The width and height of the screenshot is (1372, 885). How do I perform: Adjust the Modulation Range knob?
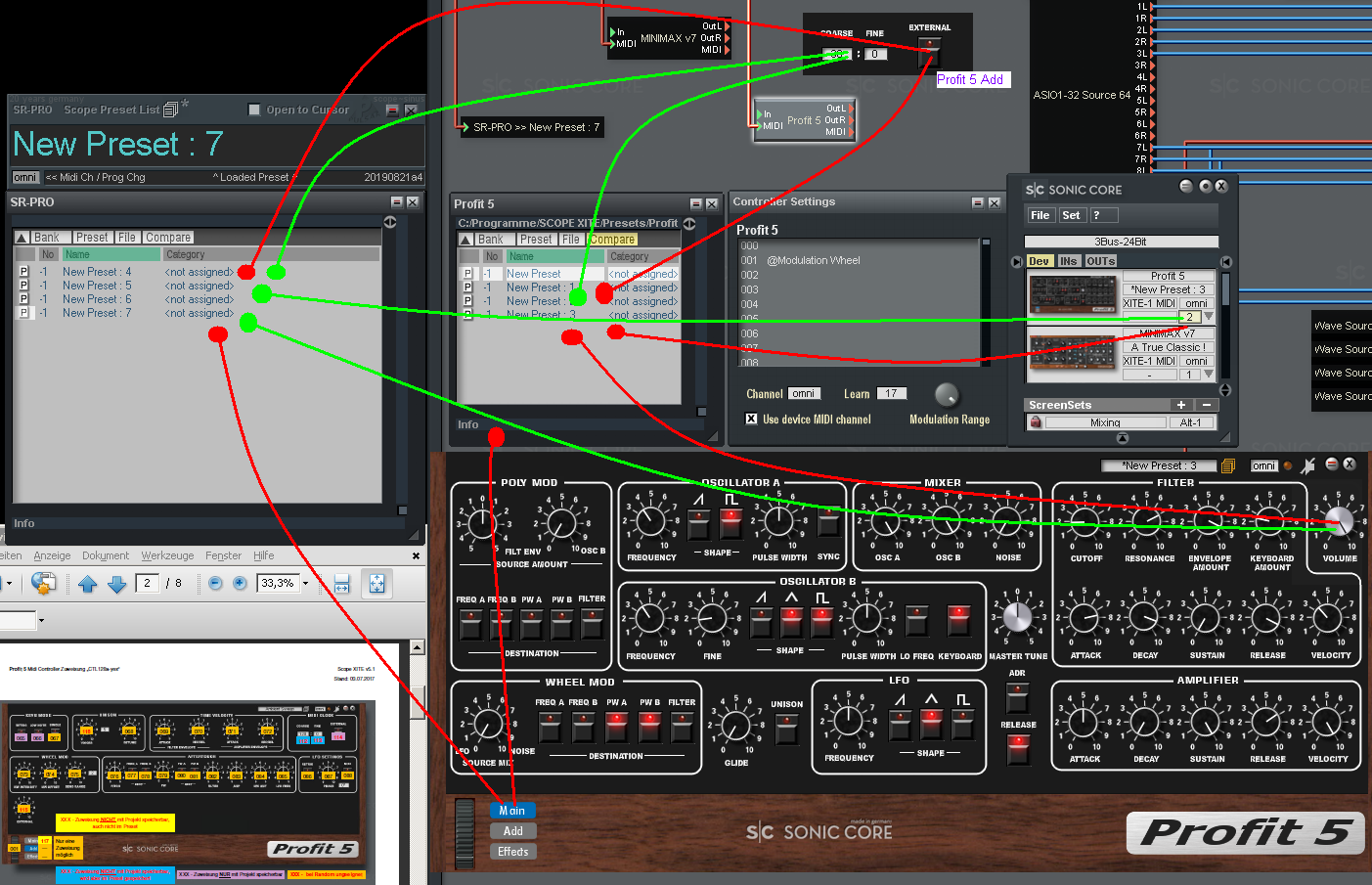[946, 394]
